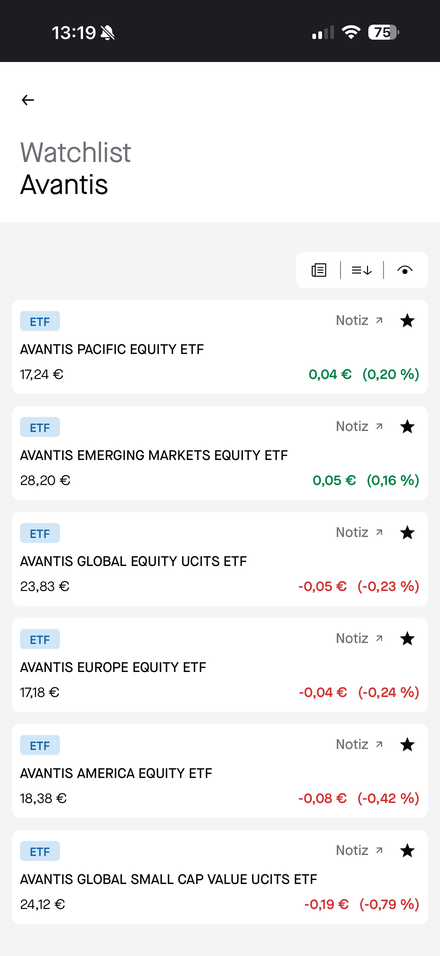Open Notiz for Avantis Europe Equity ETF
The image size is (440, 956).
coord(359,638)
